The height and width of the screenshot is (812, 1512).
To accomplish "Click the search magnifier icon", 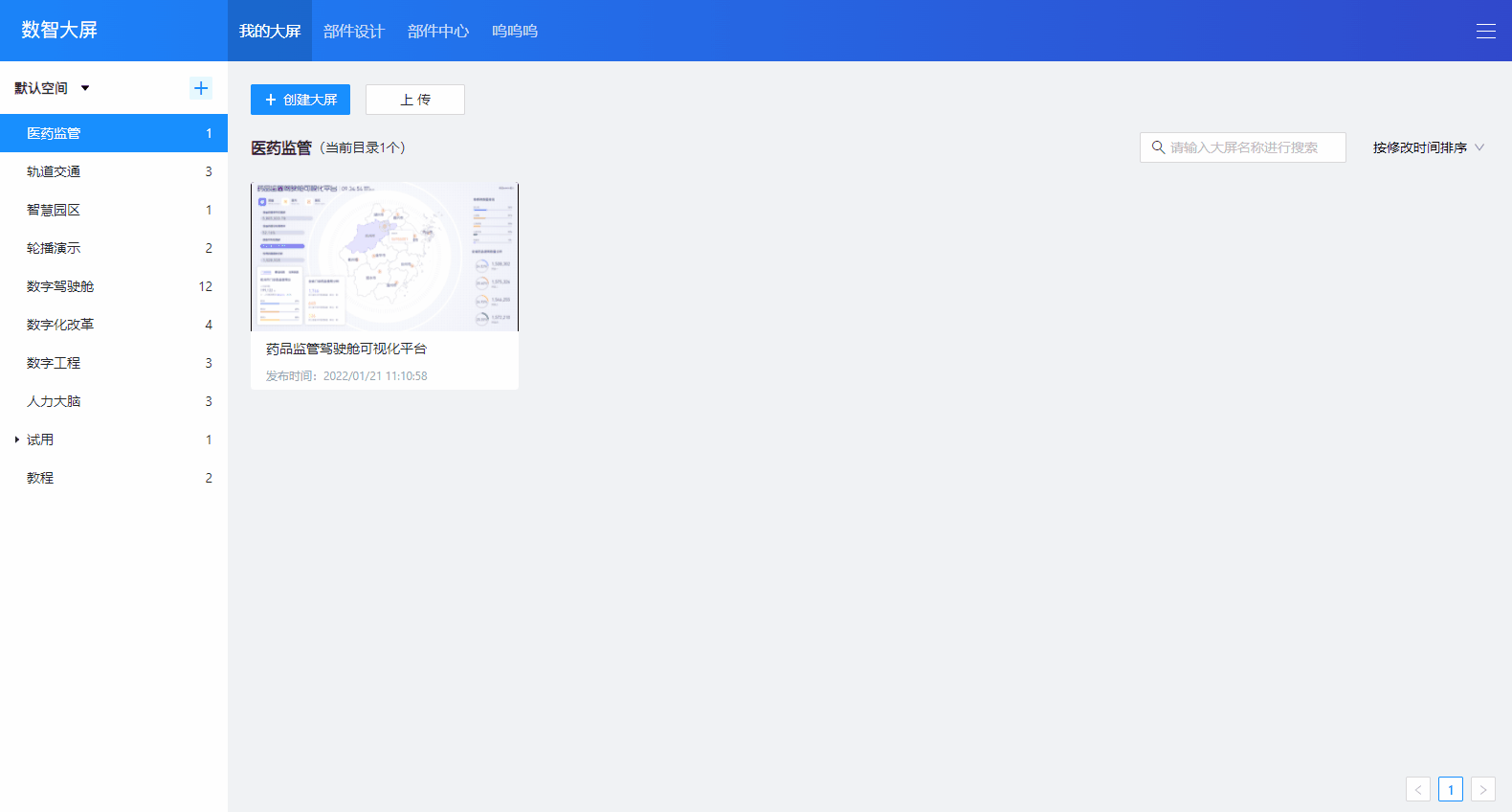I will pyautogui.click(x=1158, y=147).
